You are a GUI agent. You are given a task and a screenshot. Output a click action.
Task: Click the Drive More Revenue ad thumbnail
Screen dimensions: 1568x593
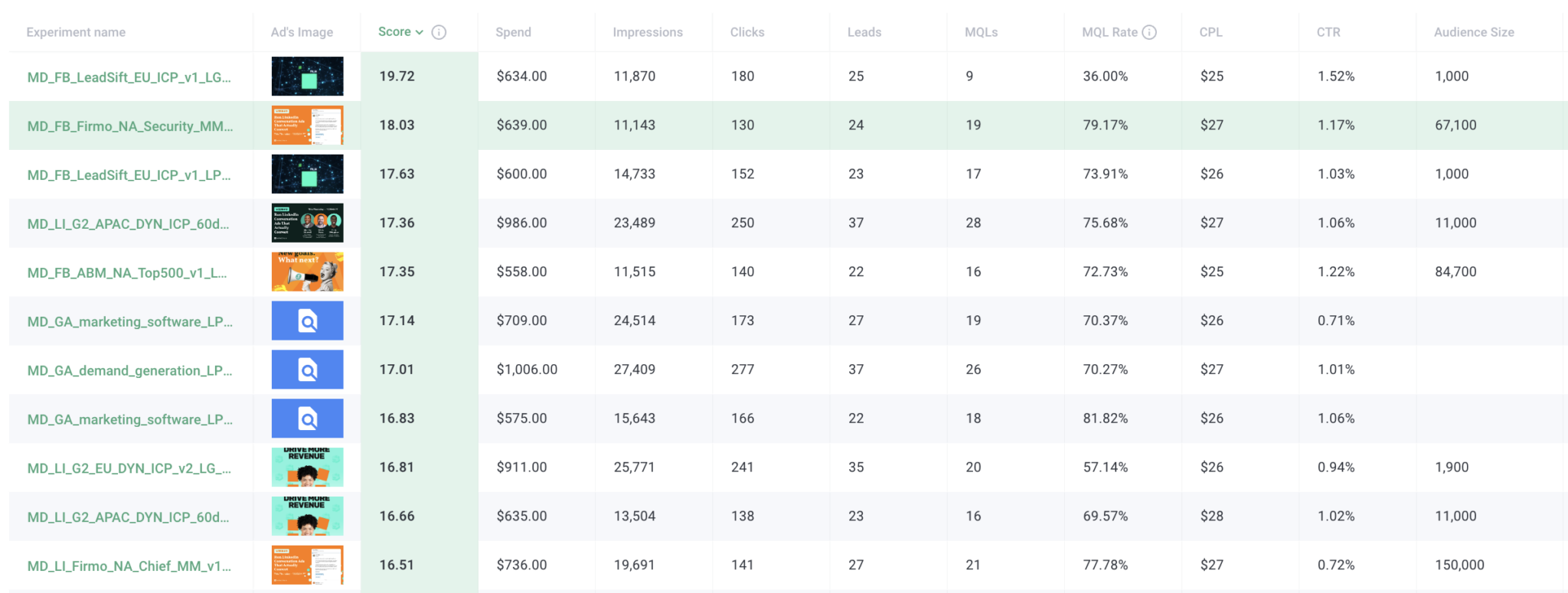tap(307, 467)
